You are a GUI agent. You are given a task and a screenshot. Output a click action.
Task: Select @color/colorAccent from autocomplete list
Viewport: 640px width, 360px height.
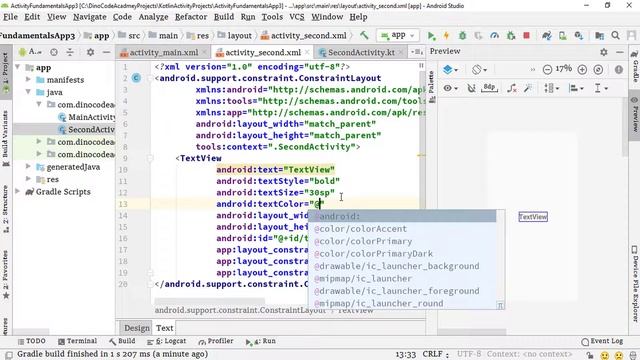tap(402, 229)
